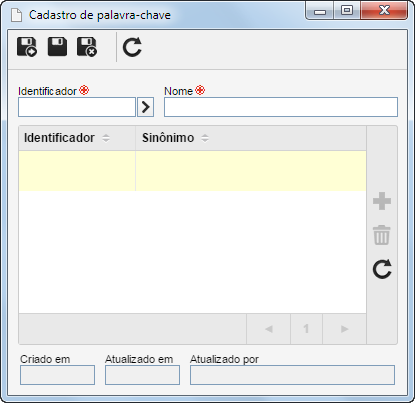Add a synonym with the plus icon
Screen dimensions: 415x403
pos(382,201)
